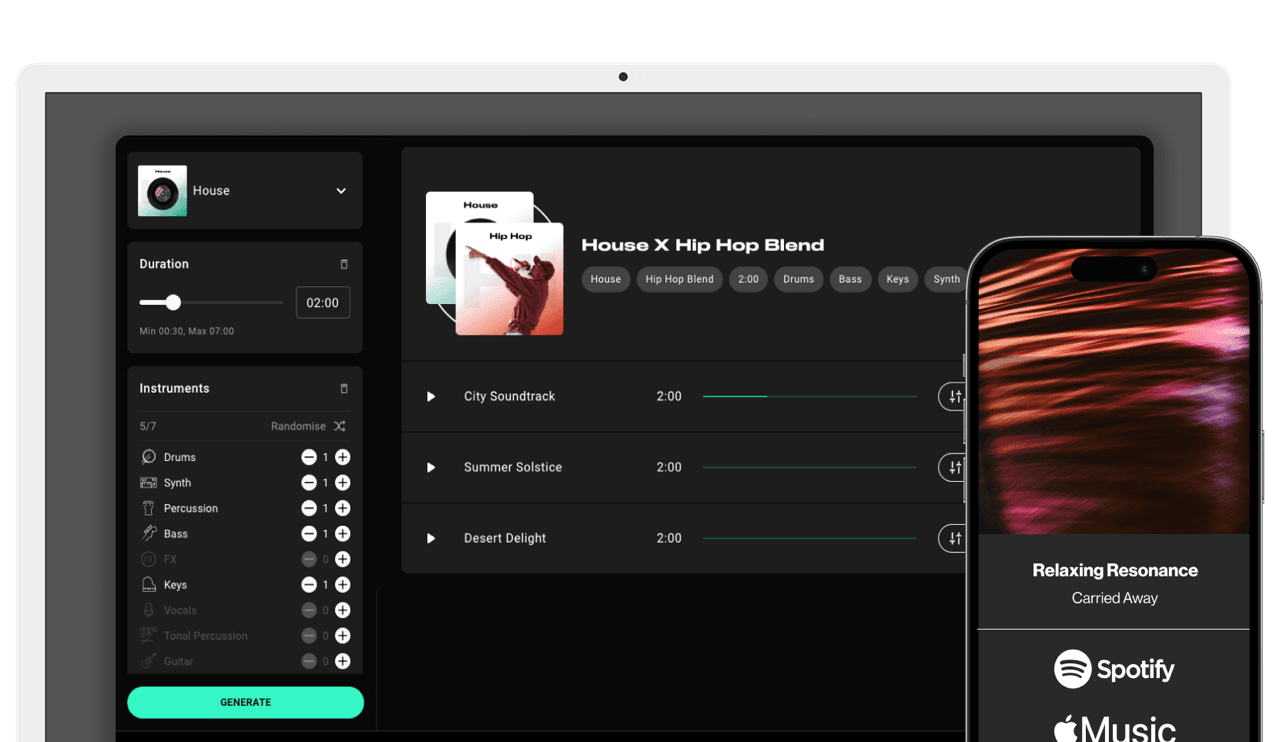Open mixer settings for City Soundtrack
Image resolution: width=1280 pixels, height=742 pixels.
click(953, 397)
